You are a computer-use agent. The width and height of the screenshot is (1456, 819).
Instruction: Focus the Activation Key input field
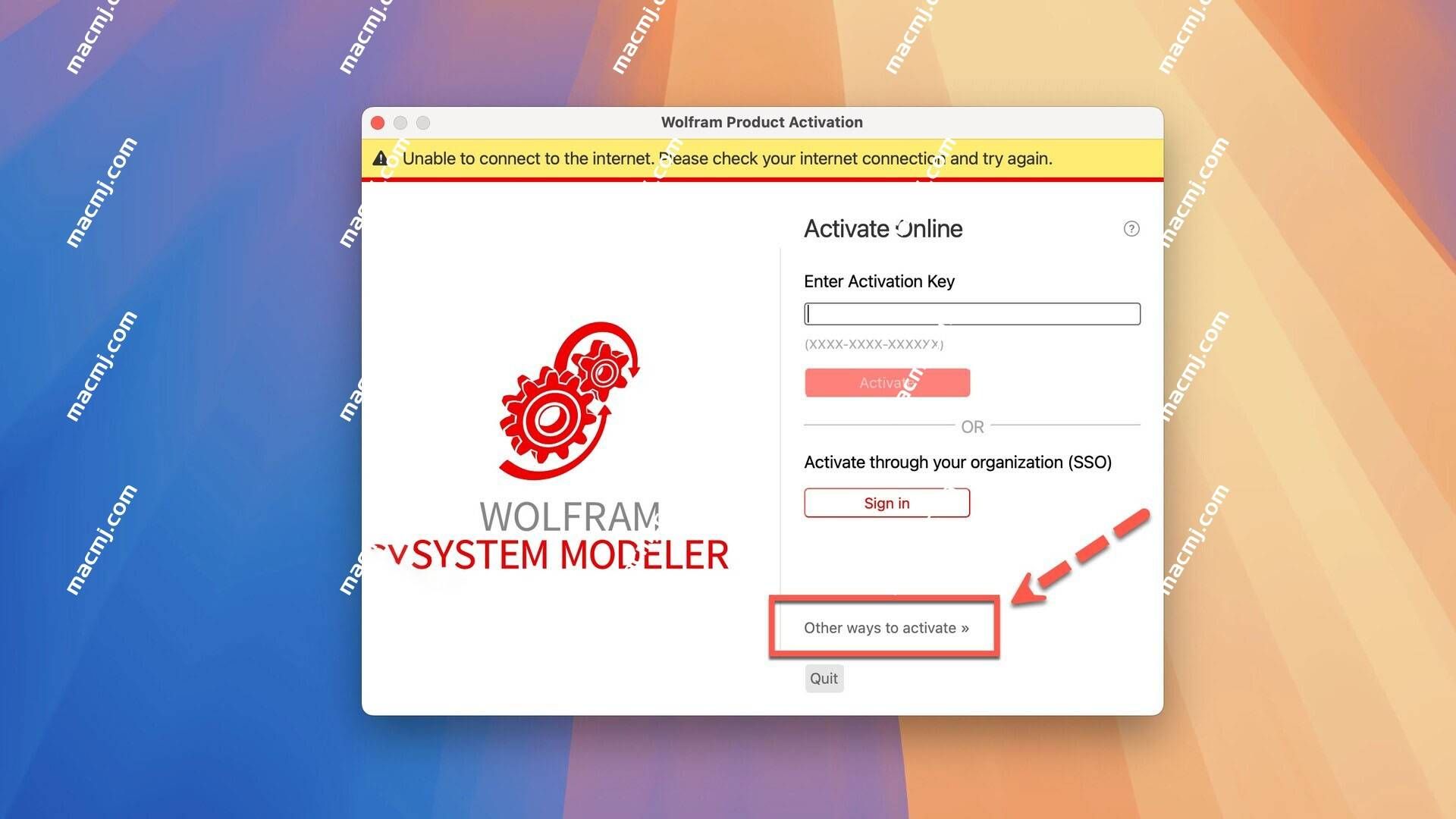[x=971, y=314]
